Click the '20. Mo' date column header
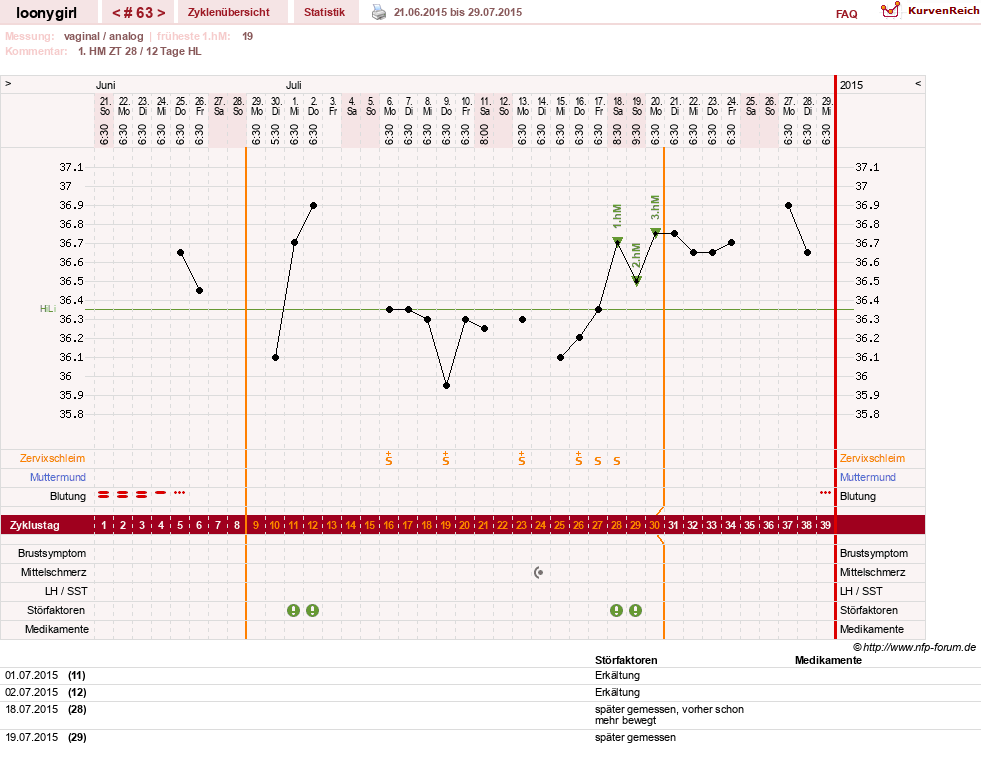The image size is (981, 773). pyautogui.click(x=655, y=106)
